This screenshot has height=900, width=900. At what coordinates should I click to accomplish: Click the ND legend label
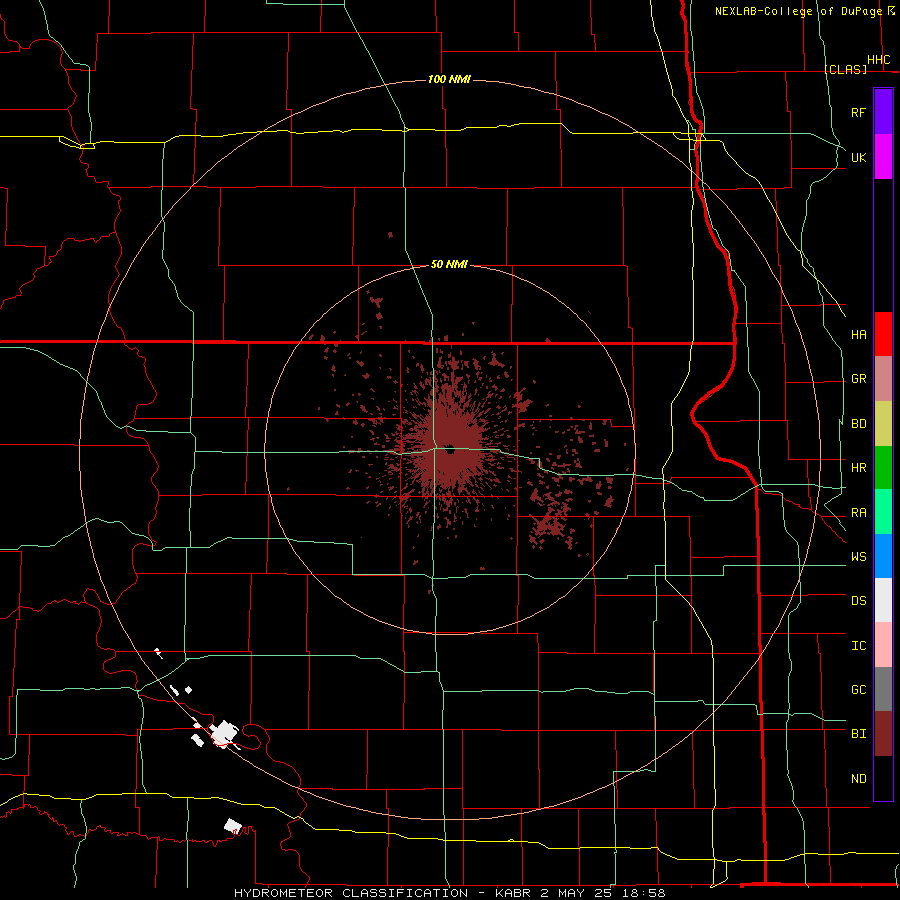[858, 778]
